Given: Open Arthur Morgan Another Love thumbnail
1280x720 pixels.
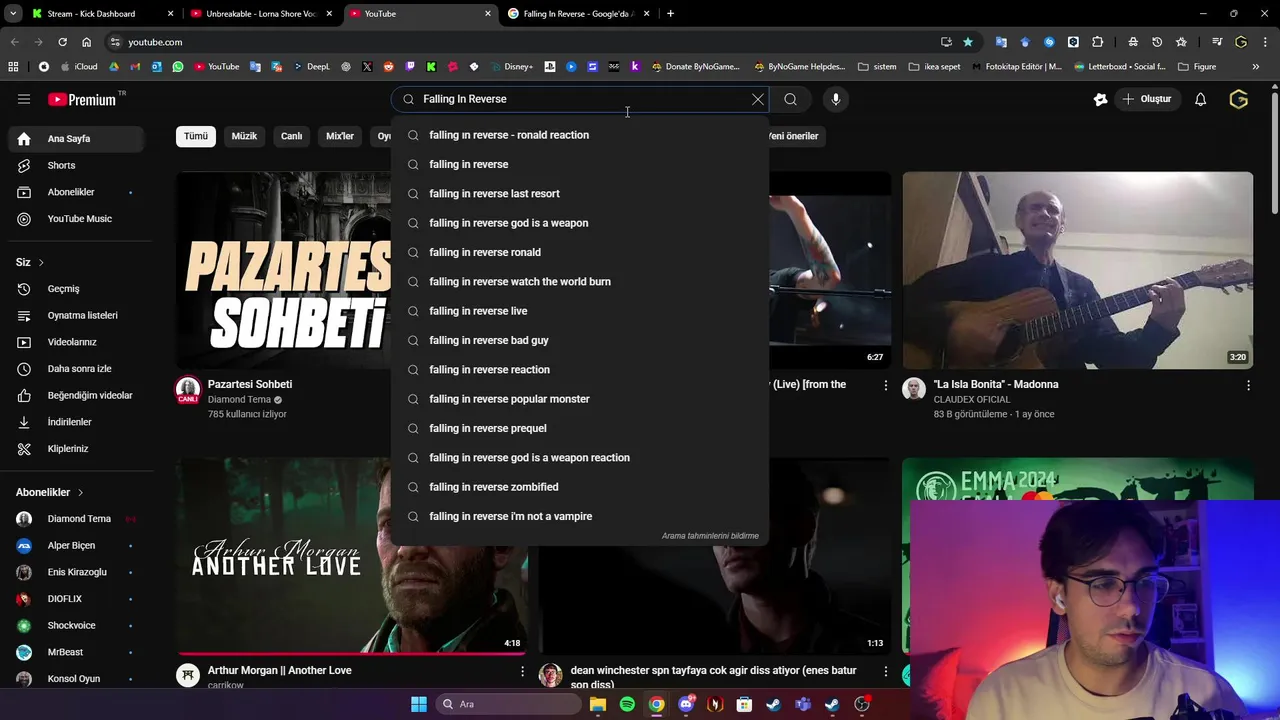Looking at the screenshot, I should [352, 556].
